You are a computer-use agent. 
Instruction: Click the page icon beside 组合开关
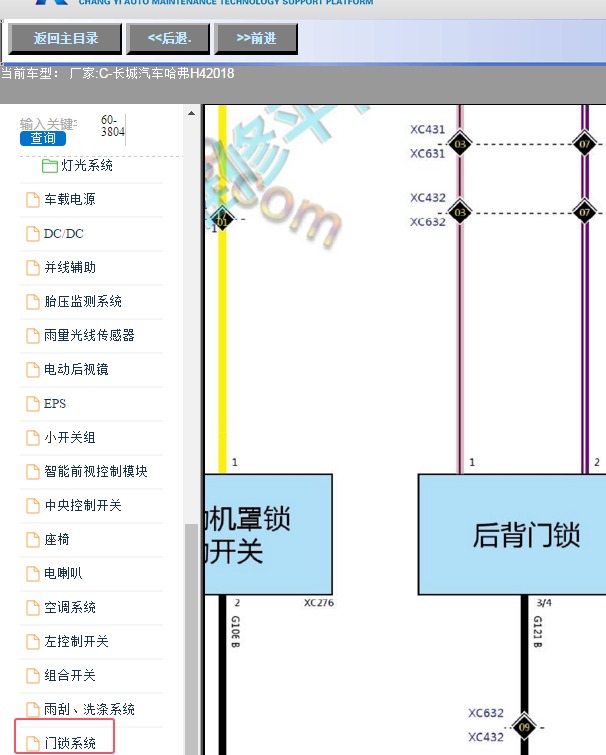pyautogui.click(x=33, y=676)
